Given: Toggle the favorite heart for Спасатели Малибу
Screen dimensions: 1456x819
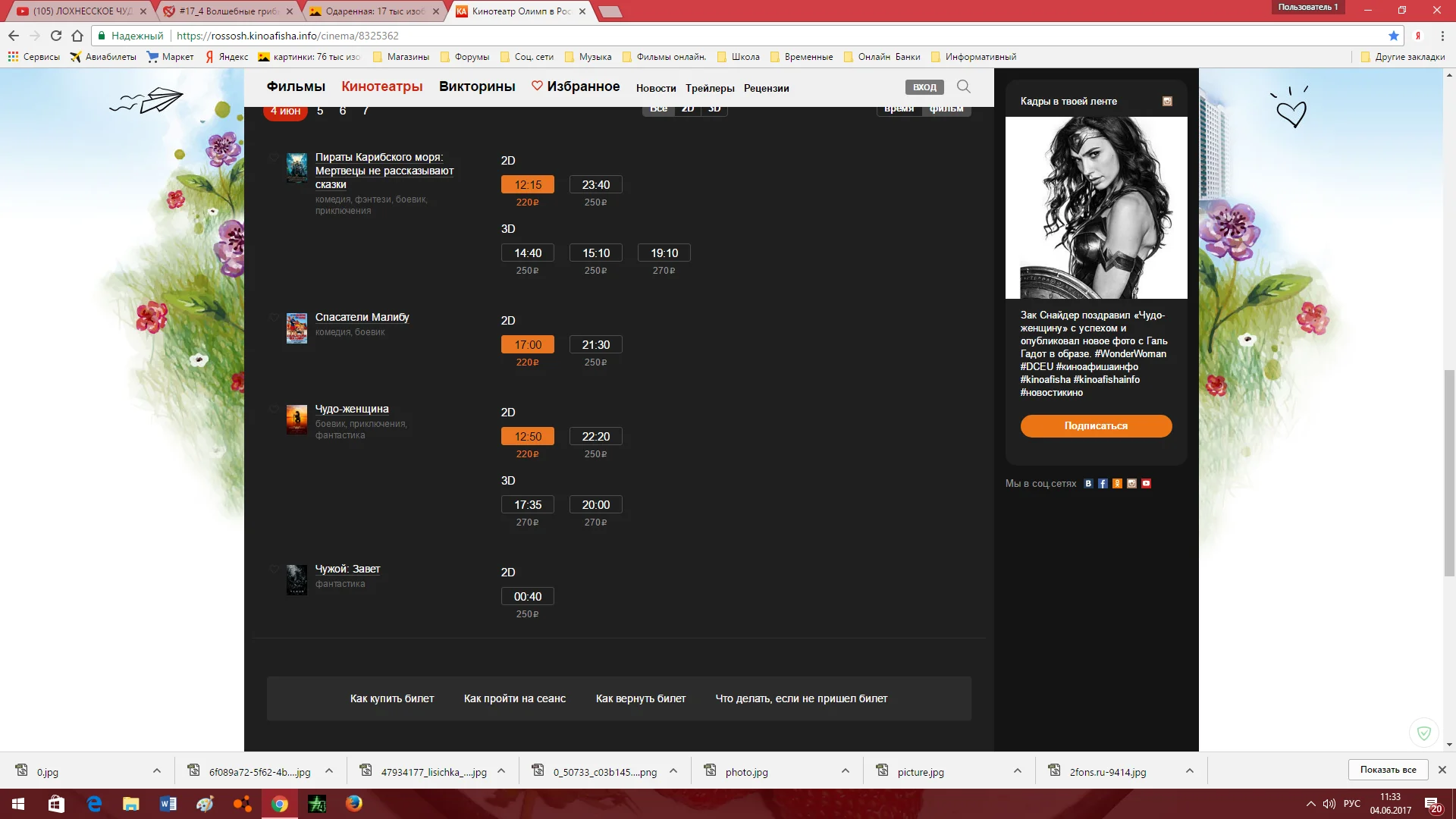Looking at the screenshot, I should 274,317.
